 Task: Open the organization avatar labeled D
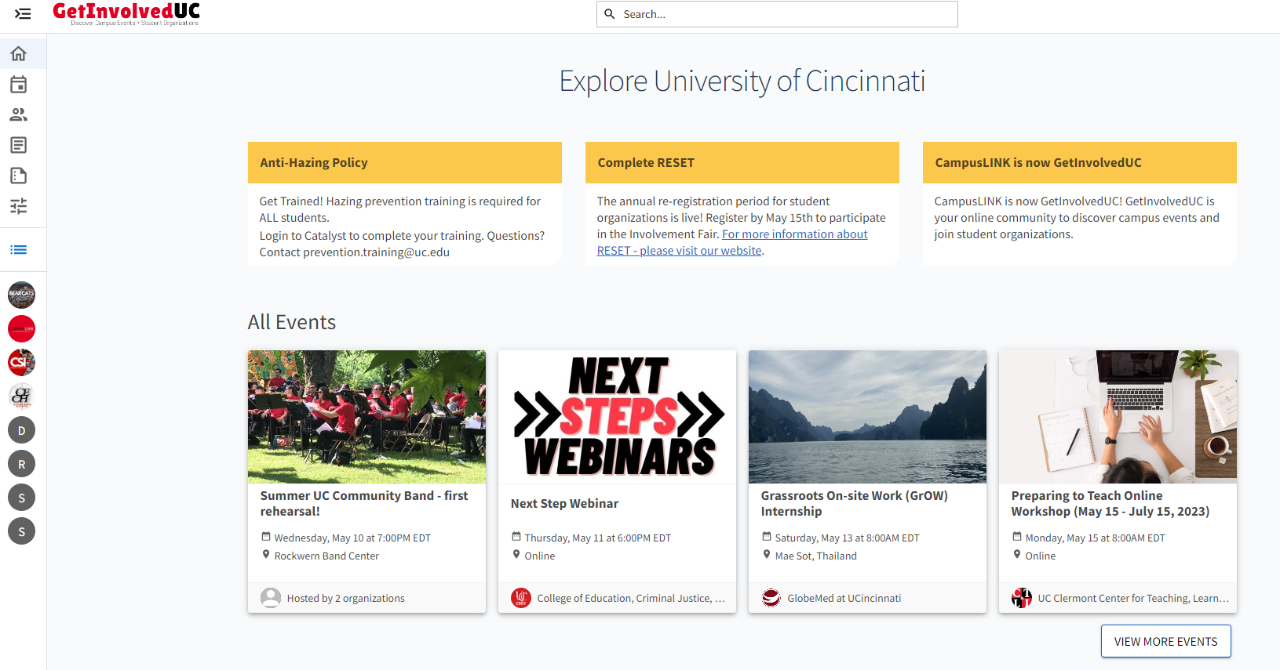pyautogui.click(x=21, y=431)
